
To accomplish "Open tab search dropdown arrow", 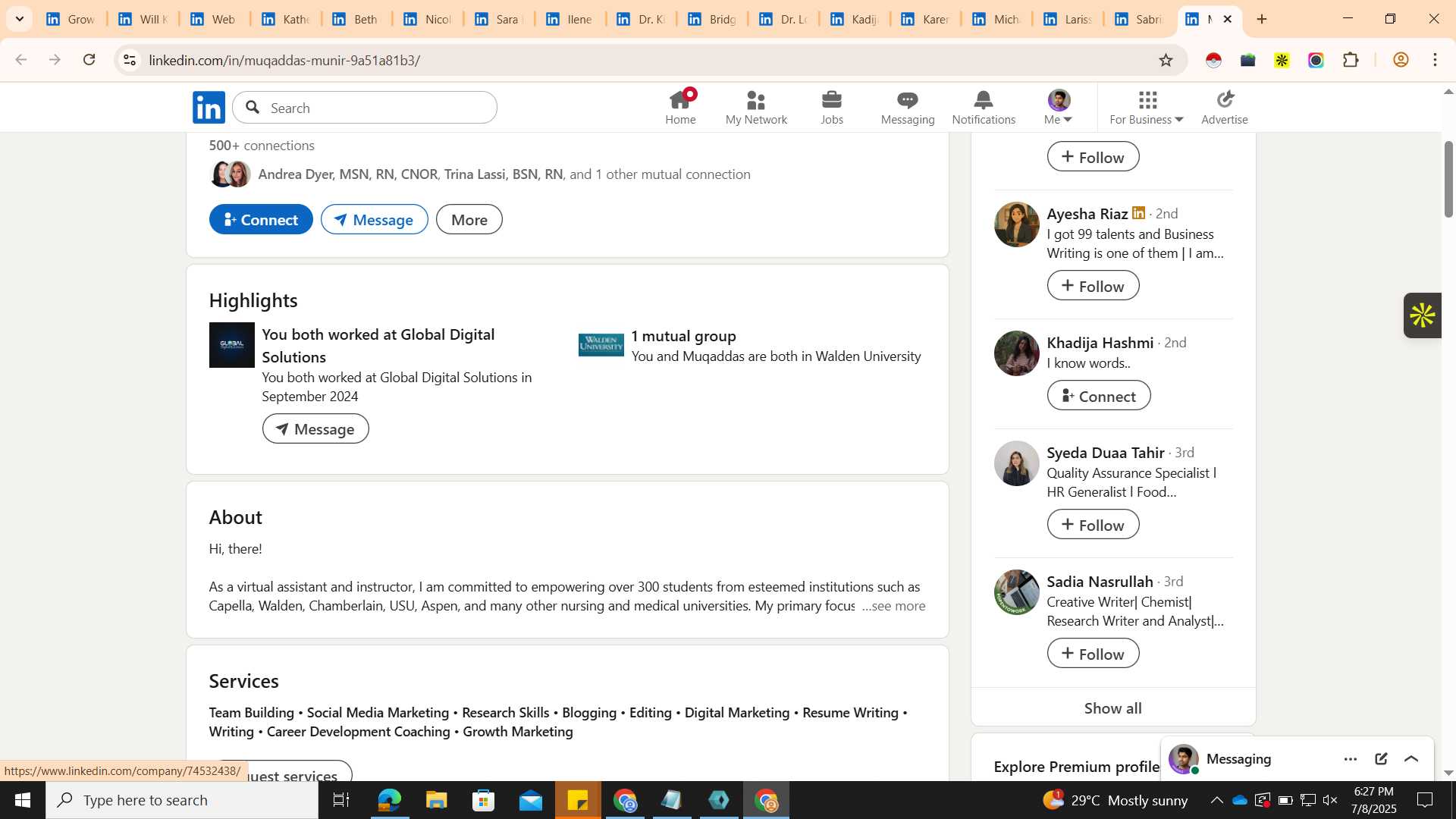I will 20,19.
